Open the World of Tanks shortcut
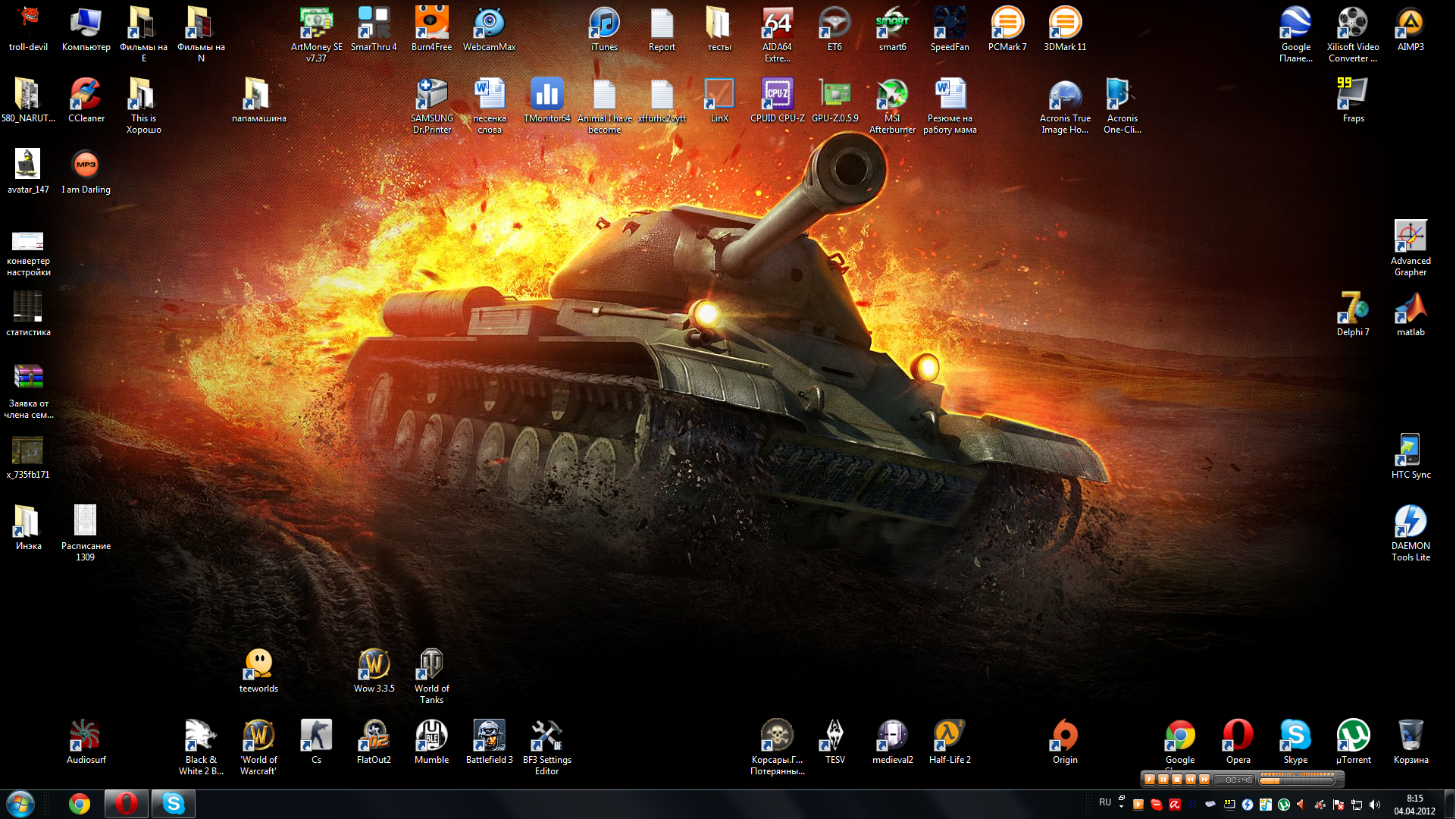 point(431,675)
